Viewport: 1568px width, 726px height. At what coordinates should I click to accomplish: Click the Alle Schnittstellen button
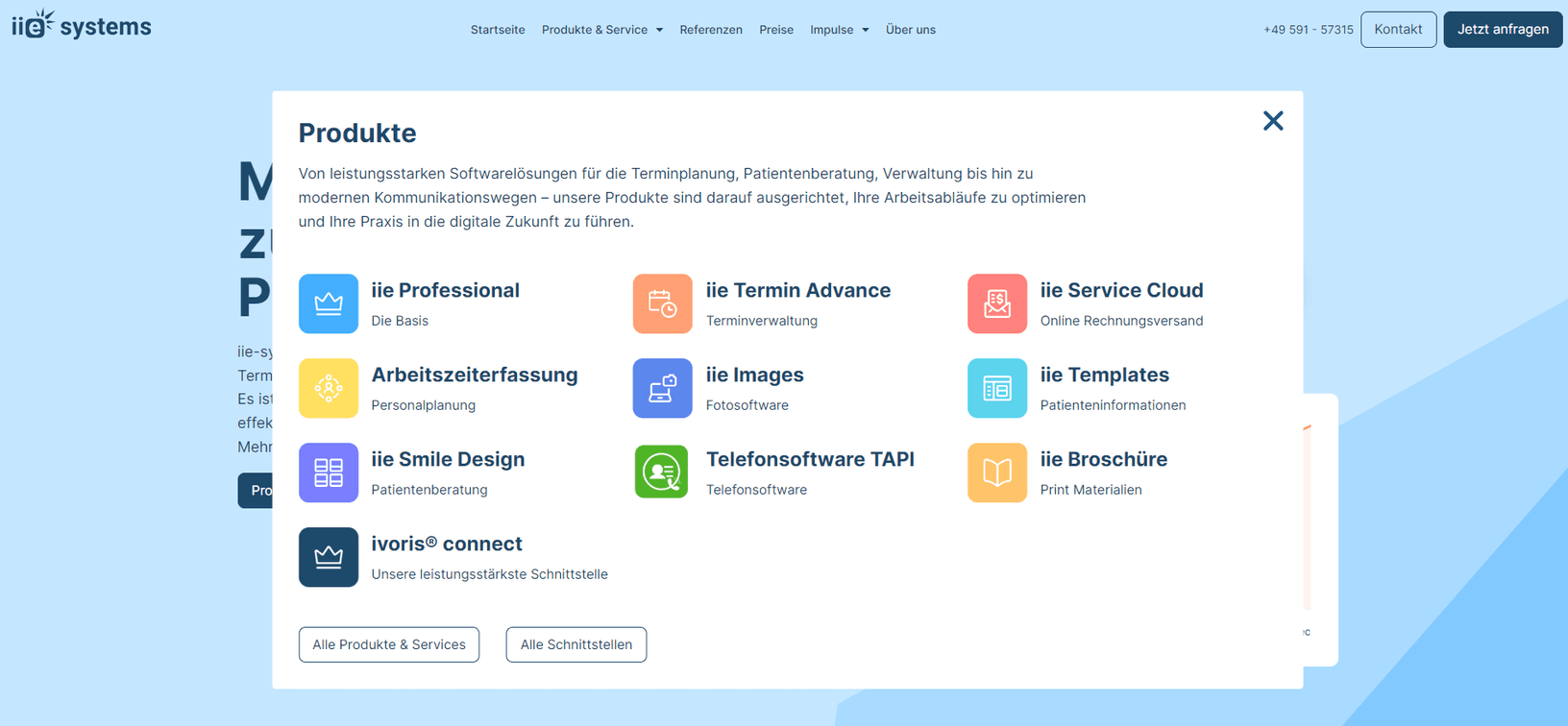(x=576, y=644)
